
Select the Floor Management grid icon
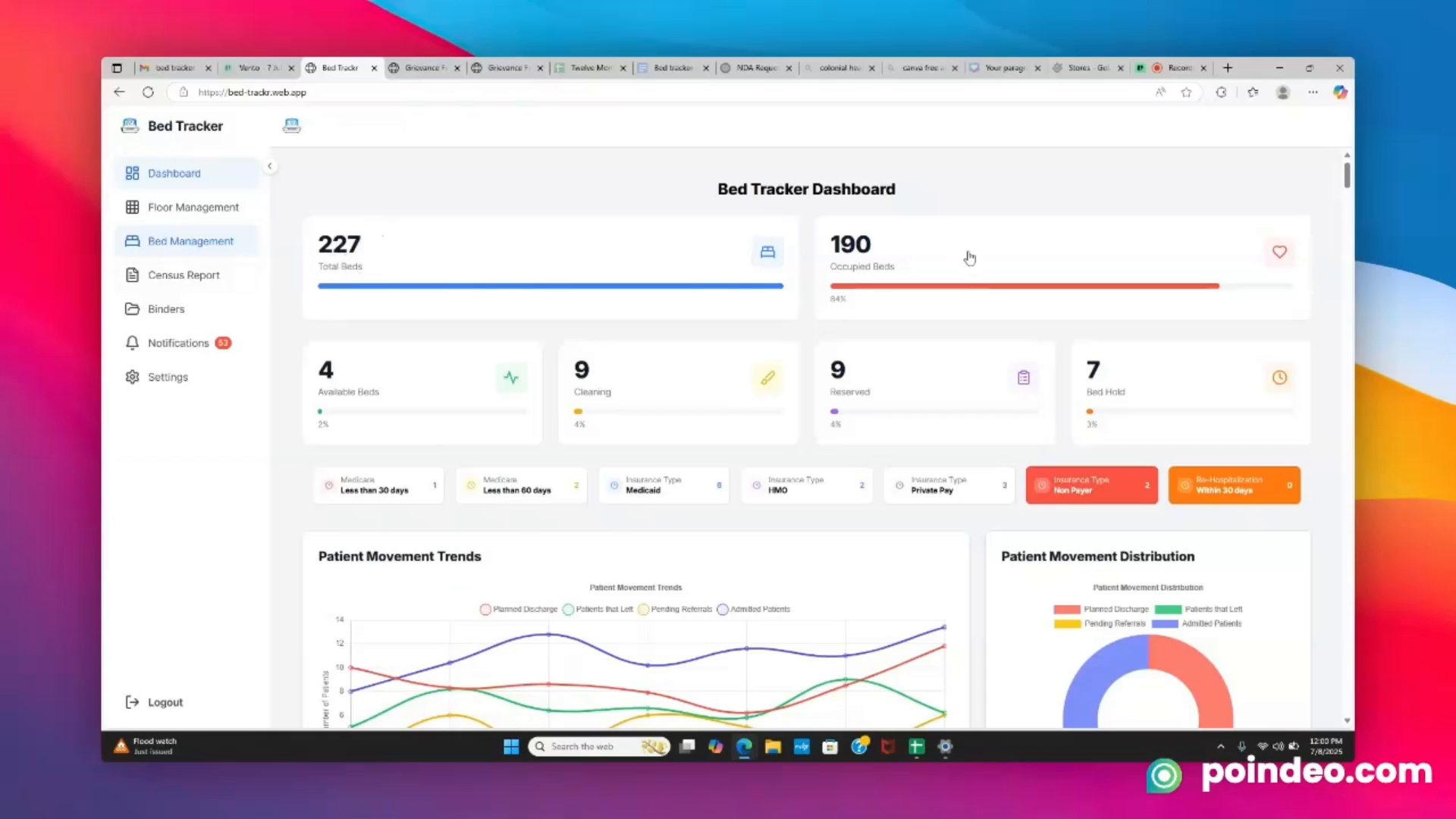132,206
